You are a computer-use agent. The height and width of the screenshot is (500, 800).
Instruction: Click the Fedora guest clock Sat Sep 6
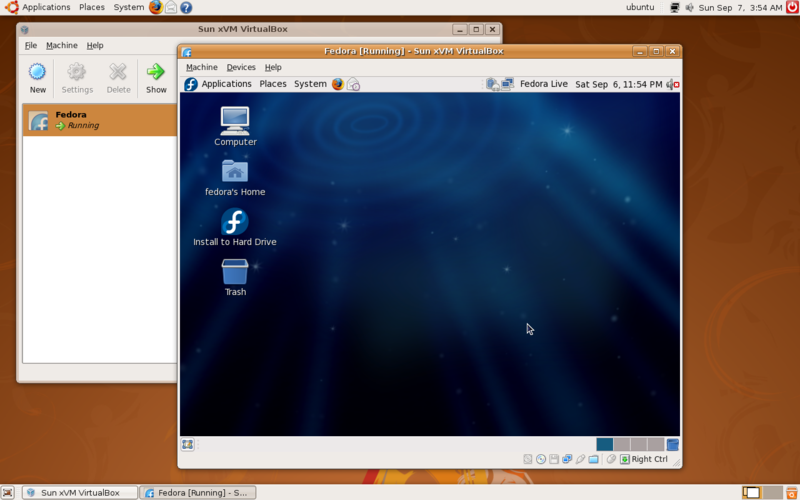[618, 84]
